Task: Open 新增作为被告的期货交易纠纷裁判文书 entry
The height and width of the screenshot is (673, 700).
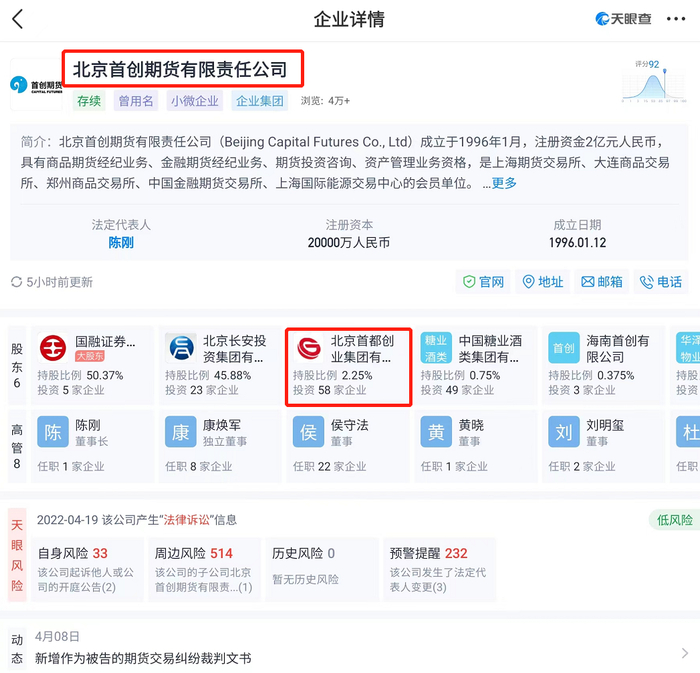Action: pyautogui.click(x=143, y=658)
